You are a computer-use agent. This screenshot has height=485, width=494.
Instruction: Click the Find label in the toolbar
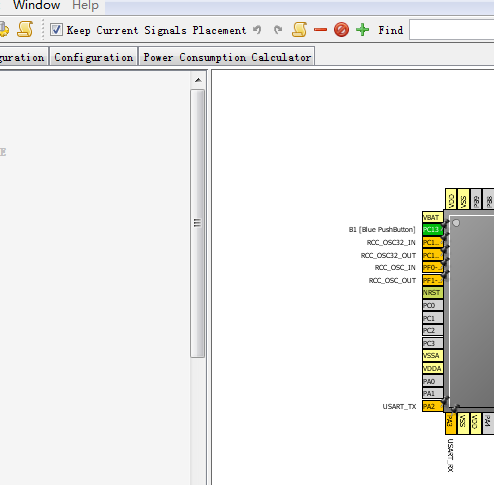(391, 30)
